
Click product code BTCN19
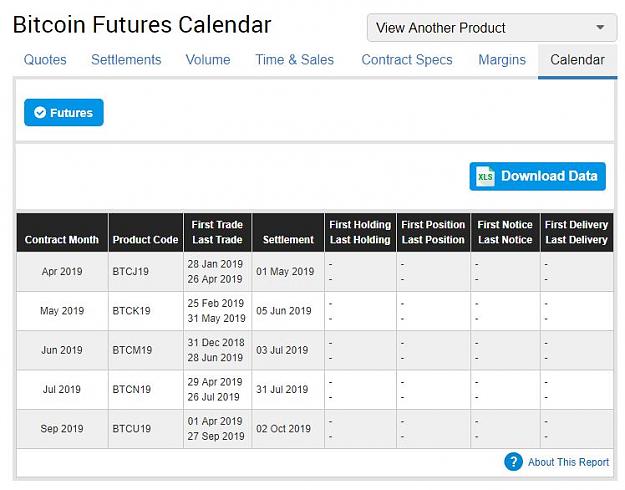tap(132, 389)
